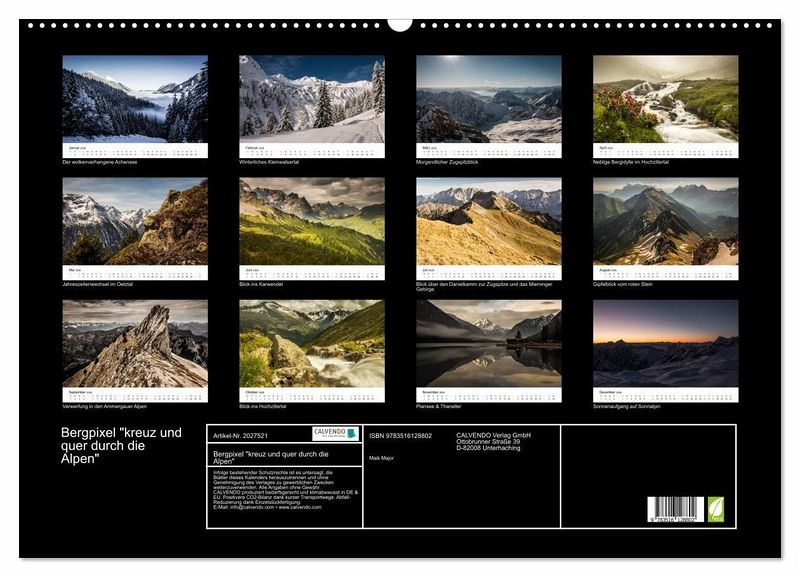The image size is (800, 577).
Task: Click 'ISBN 9783516128802' text
Action: 401,436
